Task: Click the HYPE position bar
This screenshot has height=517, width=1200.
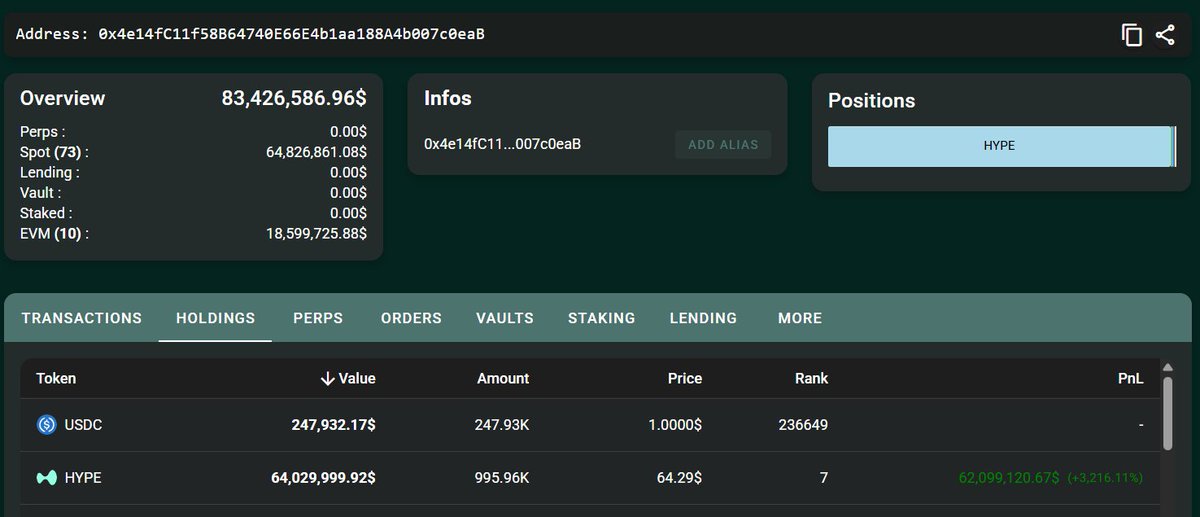Action: [x=999, y=146]
